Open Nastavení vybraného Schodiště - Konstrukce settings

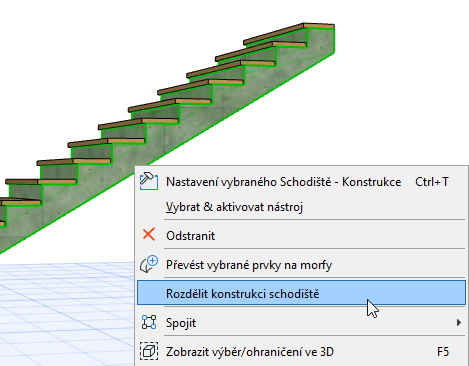pyautogui.click(x=301, y=182)
